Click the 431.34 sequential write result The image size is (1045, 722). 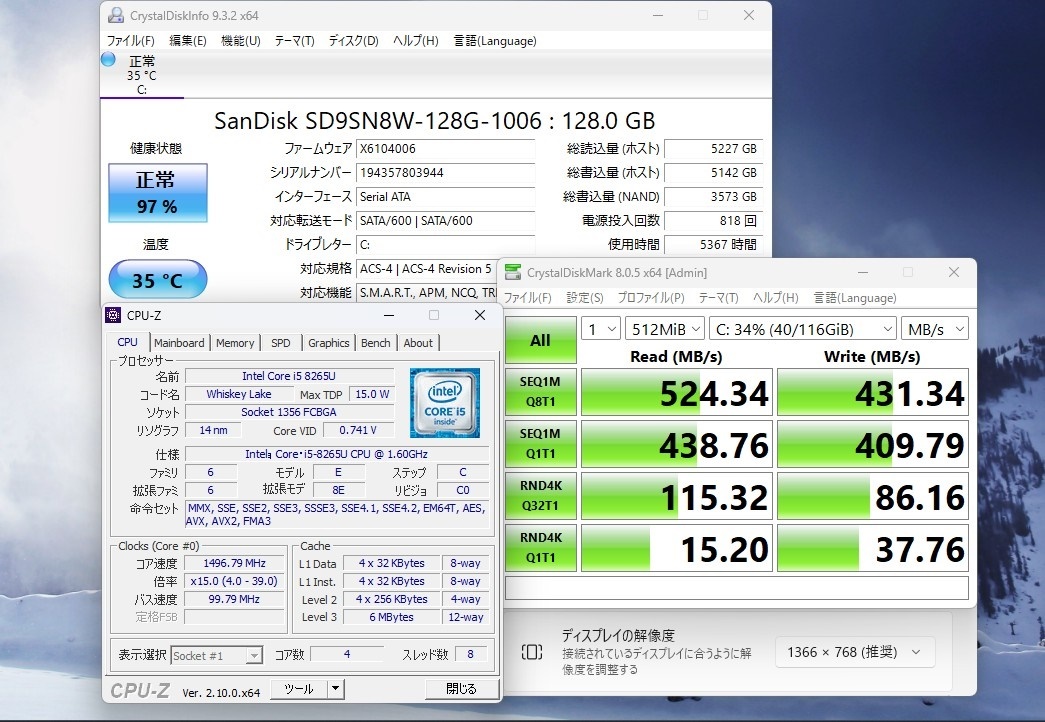pyautogui.click(x=872, y=392)
